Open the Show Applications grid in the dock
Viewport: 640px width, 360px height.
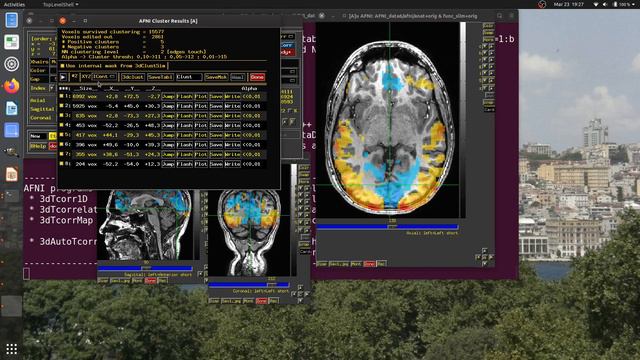coord(11,349)
